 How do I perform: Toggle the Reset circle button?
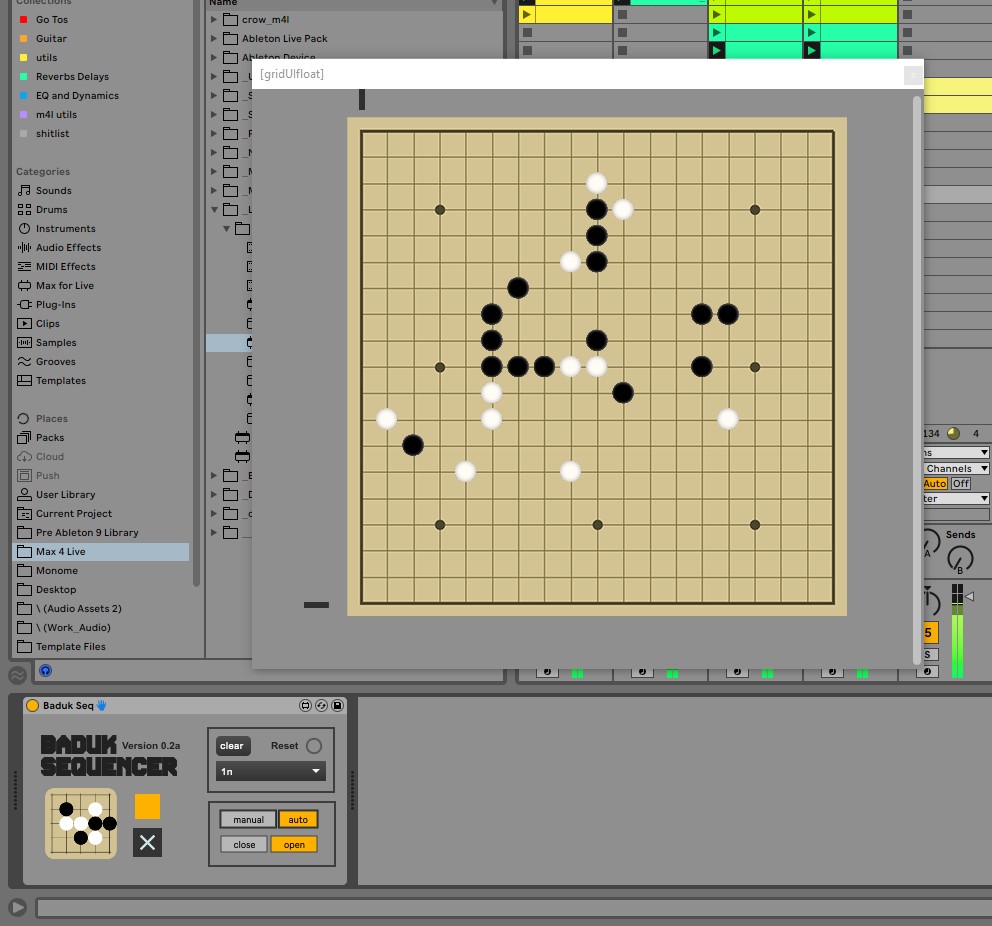314,746
